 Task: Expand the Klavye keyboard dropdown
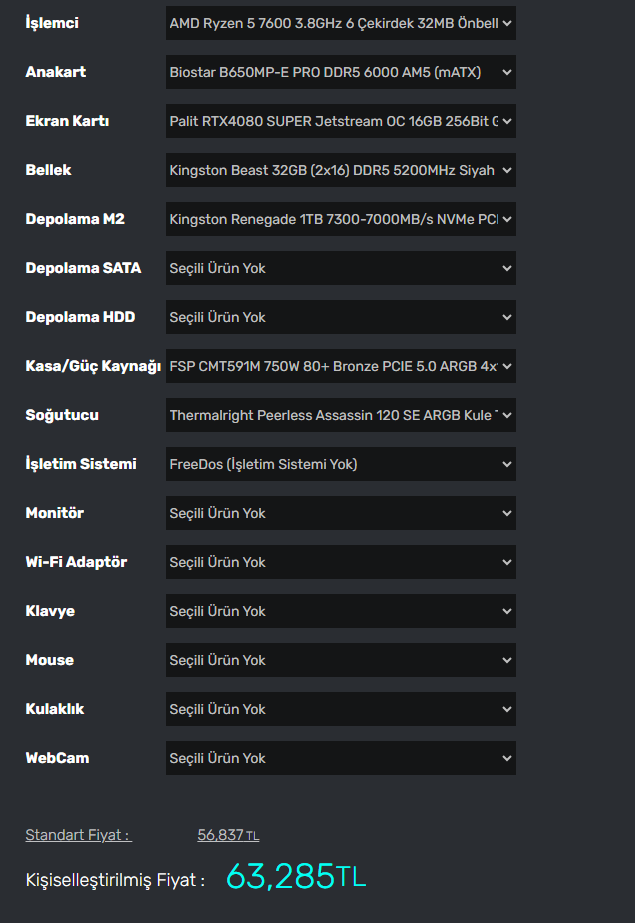340,611
